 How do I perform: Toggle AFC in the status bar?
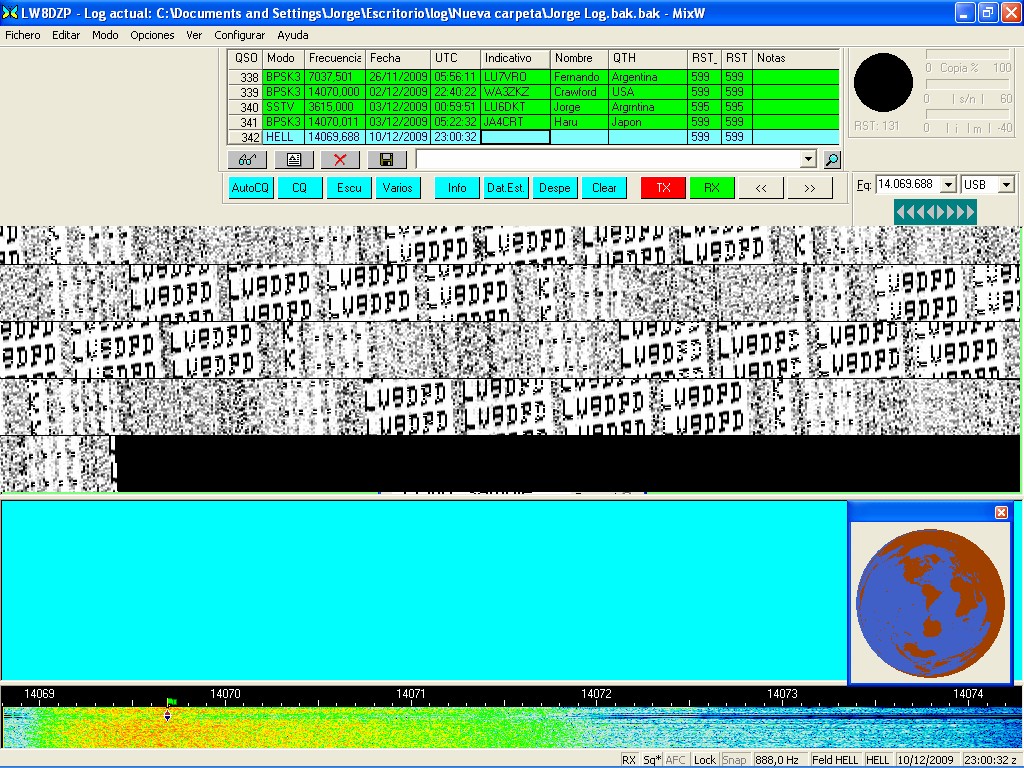click(677, 760)
